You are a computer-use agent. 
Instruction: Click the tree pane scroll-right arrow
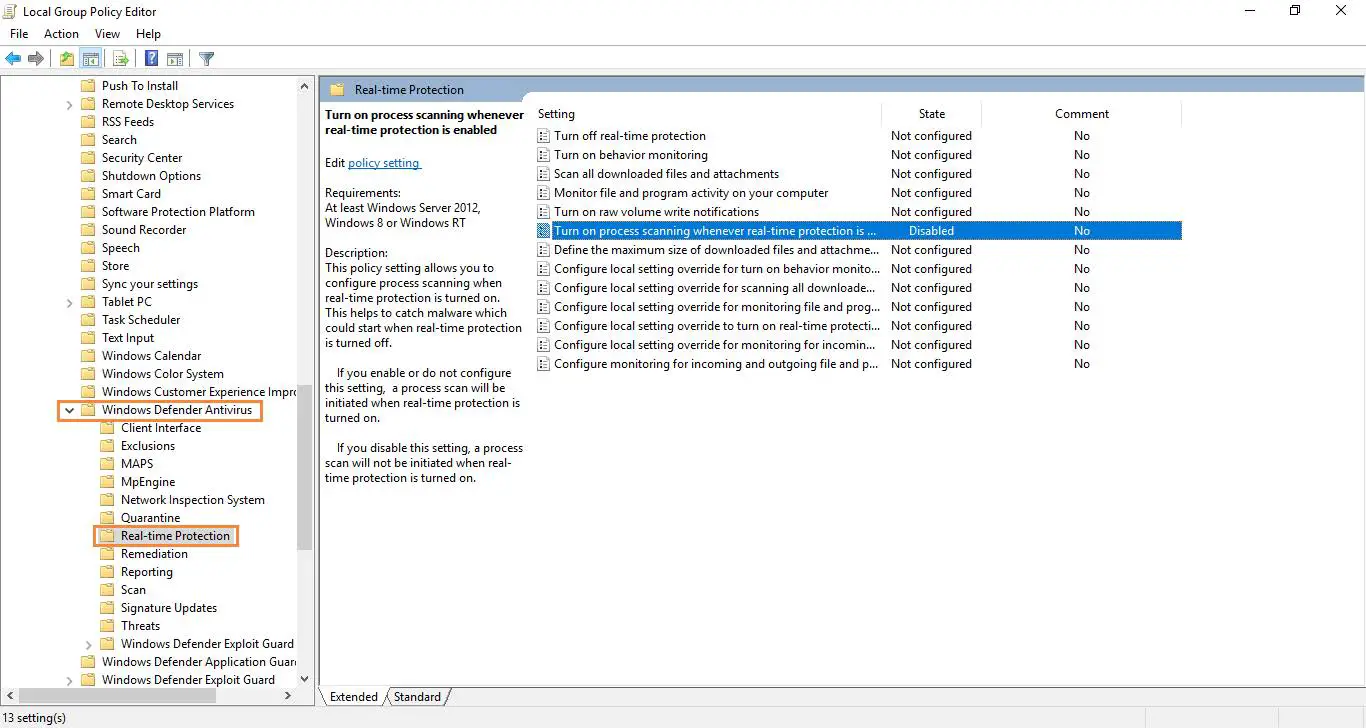pyautogui.click(x=288, y=696)
